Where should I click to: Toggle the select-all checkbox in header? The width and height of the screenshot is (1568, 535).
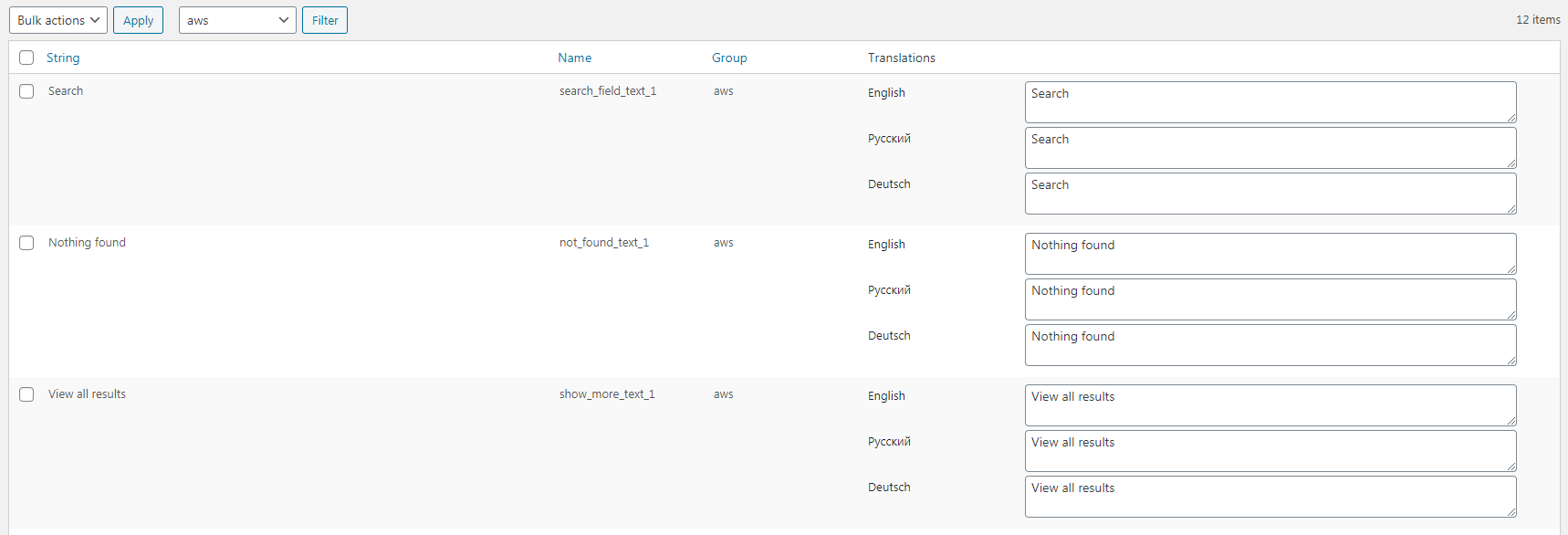pyautogui.click(x=26, y=58)
